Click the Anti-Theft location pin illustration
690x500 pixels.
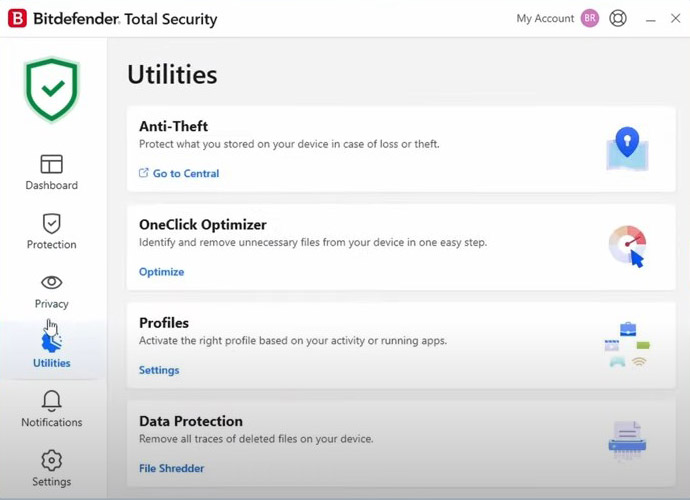point(627,149)
